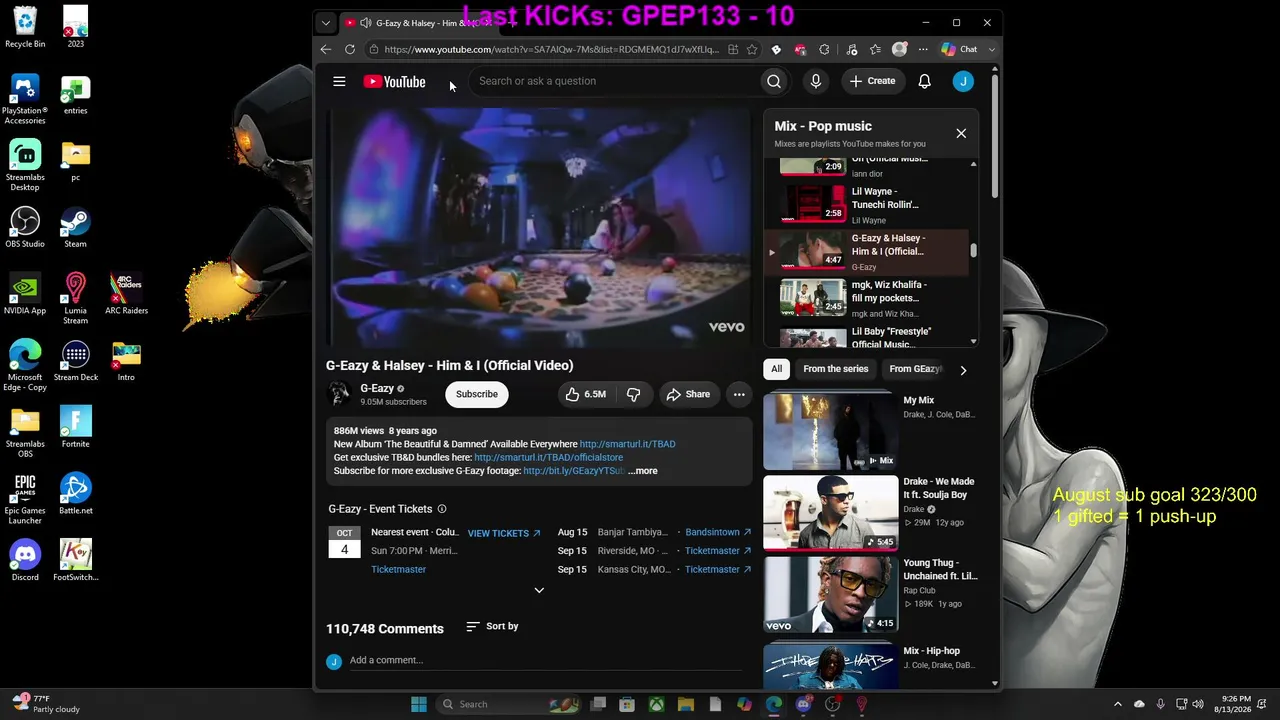Refresh the YouTube page in Edge

[350, 49]
